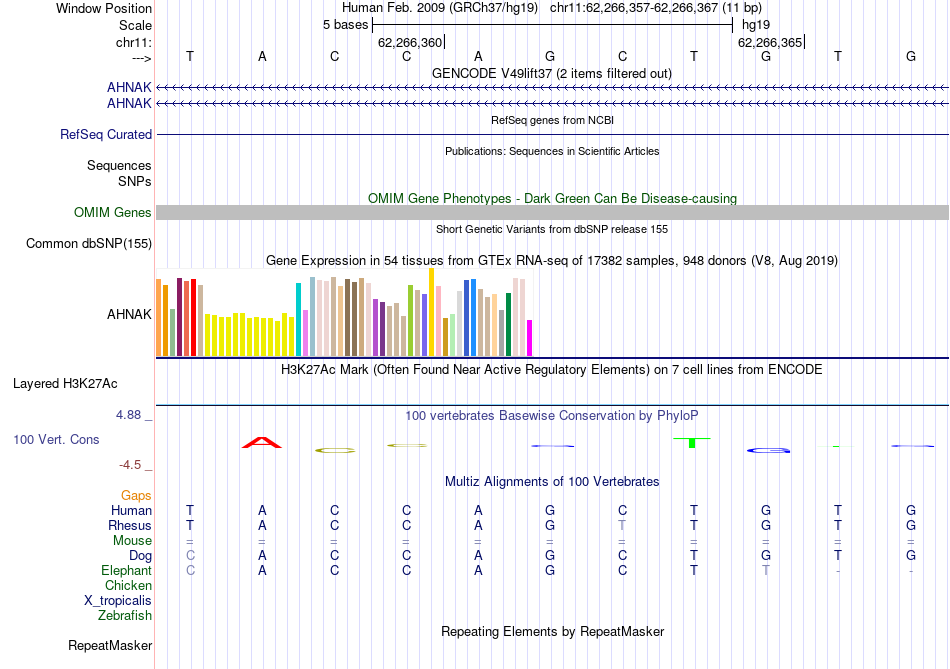
Task: Open the RefSeq Curated track label
Action: click(x=106, y=135)
